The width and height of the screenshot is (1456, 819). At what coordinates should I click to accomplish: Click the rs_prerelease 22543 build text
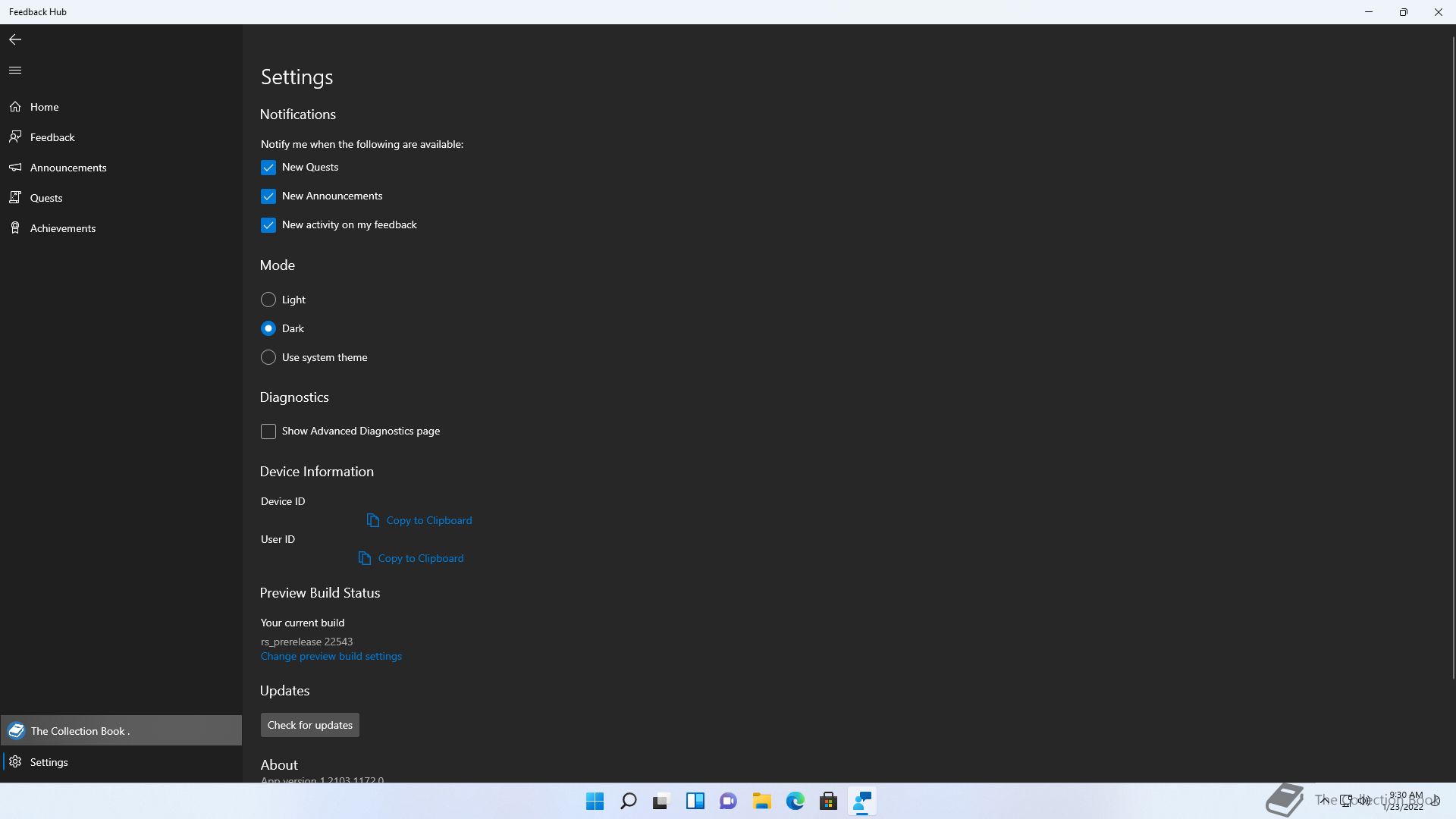(306, 642)
